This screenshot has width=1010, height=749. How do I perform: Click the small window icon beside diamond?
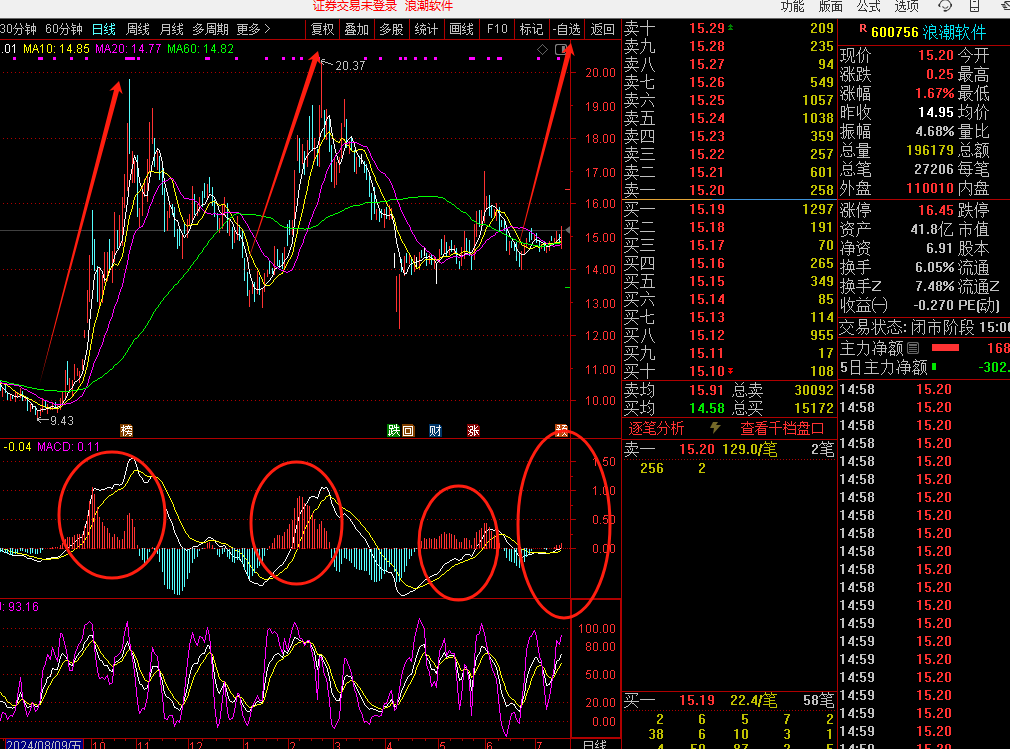(x=561, y=50)
